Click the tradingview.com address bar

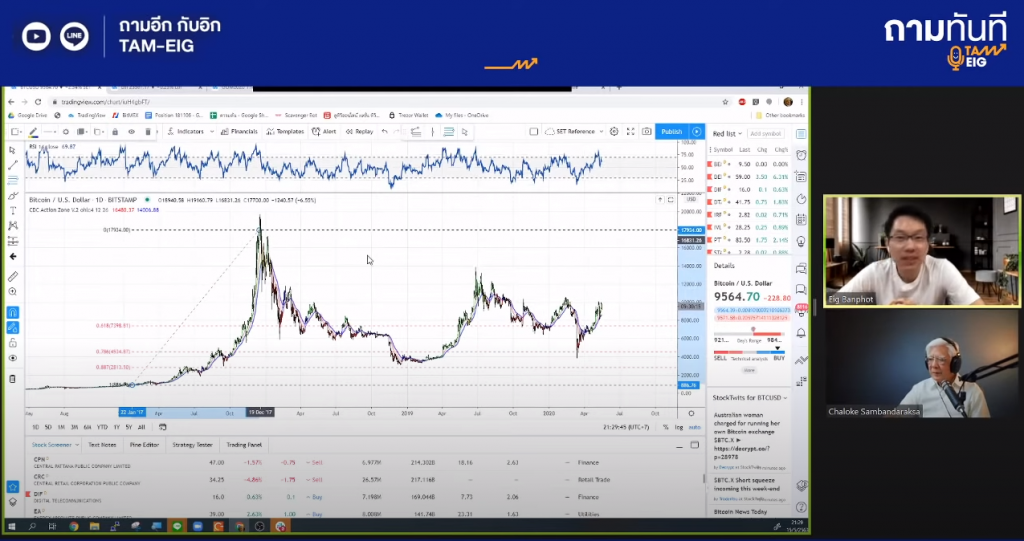point(385,102)
